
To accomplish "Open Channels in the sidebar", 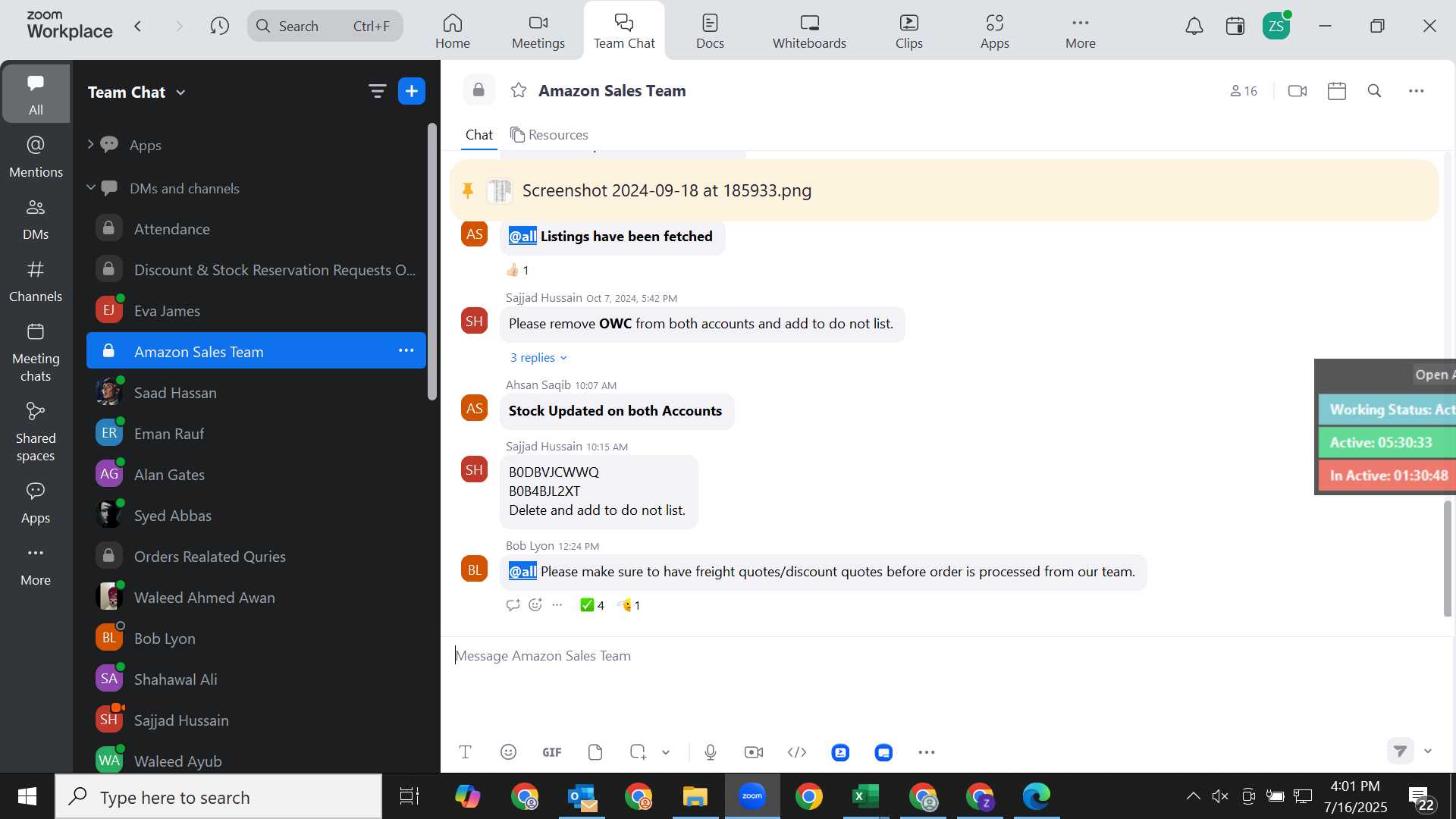I will (36, 281).
